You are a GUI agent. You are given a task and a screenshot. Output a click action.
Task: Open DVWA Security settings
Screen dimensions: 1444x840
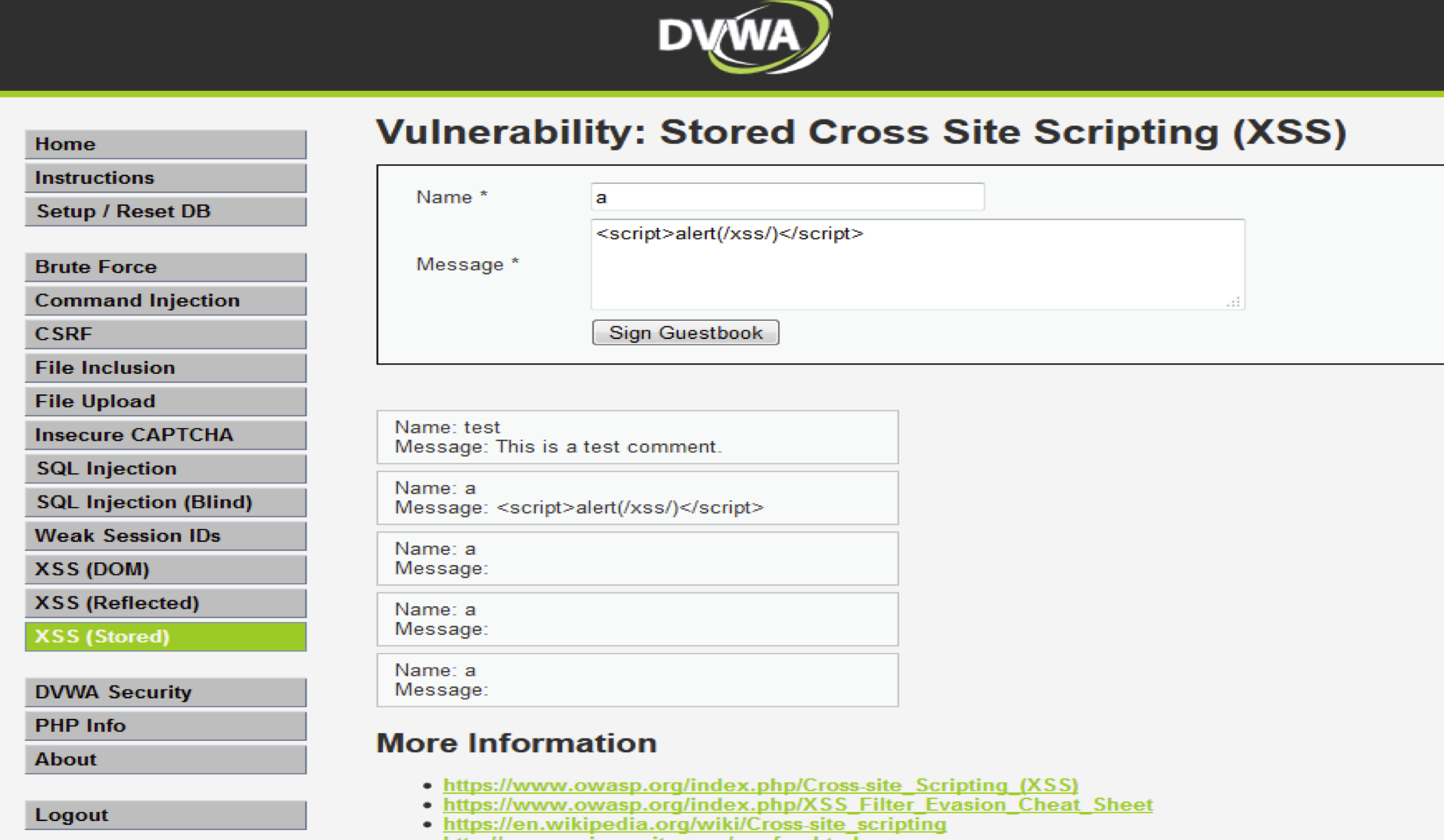[x=166, y=692]
